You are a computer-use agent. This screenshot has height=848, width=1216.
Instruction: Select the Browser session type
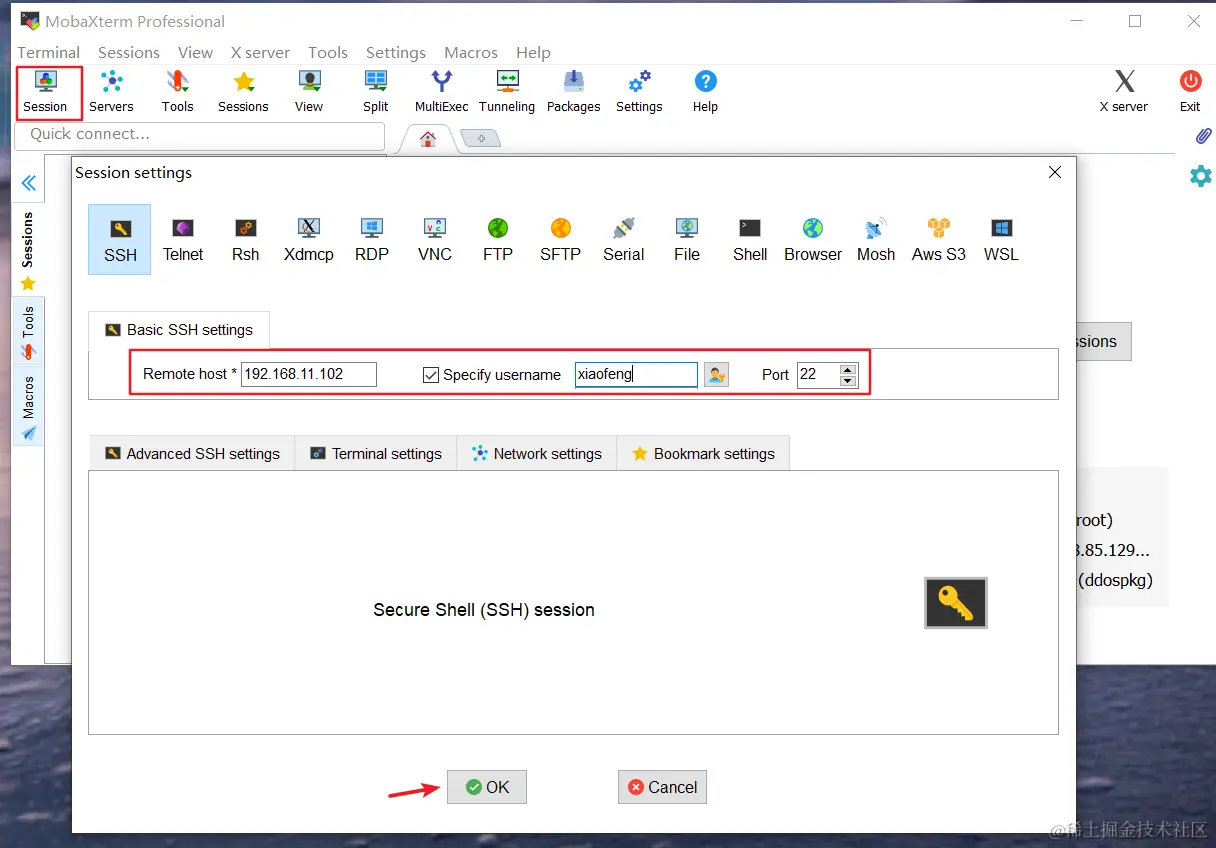(813, 240)
